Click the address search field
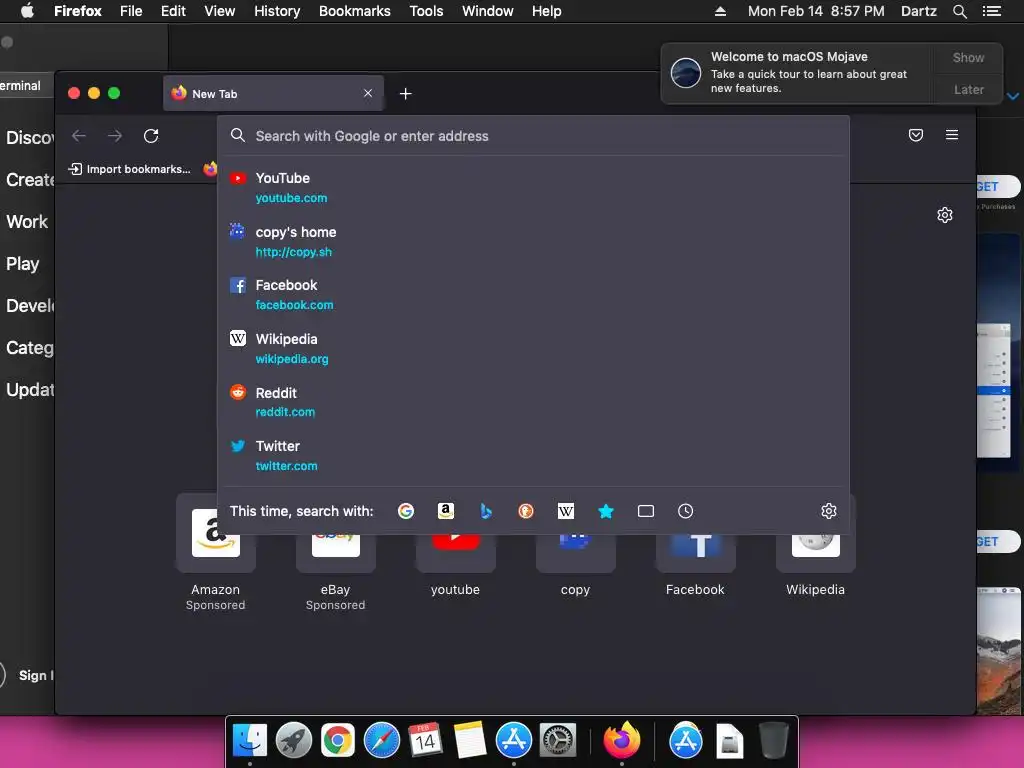The height and width of the screenshot is (768, 1024). [x=533, y=136]
